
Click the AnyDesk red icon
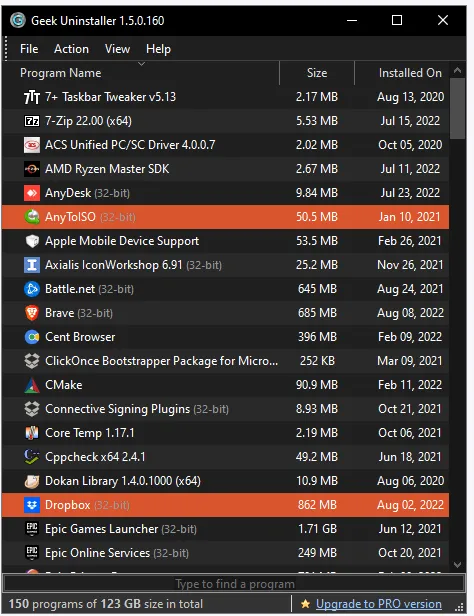(32, 193)
